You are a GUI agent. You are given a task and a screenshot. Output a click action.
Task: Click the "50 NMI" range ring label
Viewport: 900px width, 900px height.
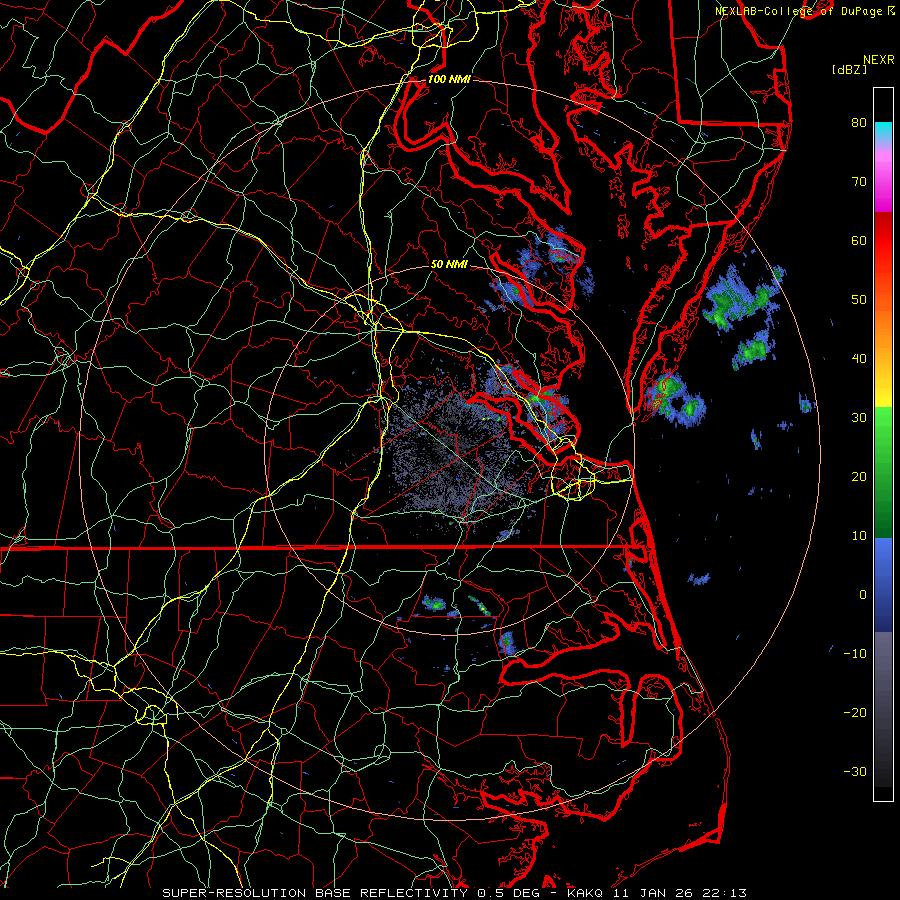[x=449, y=264]
